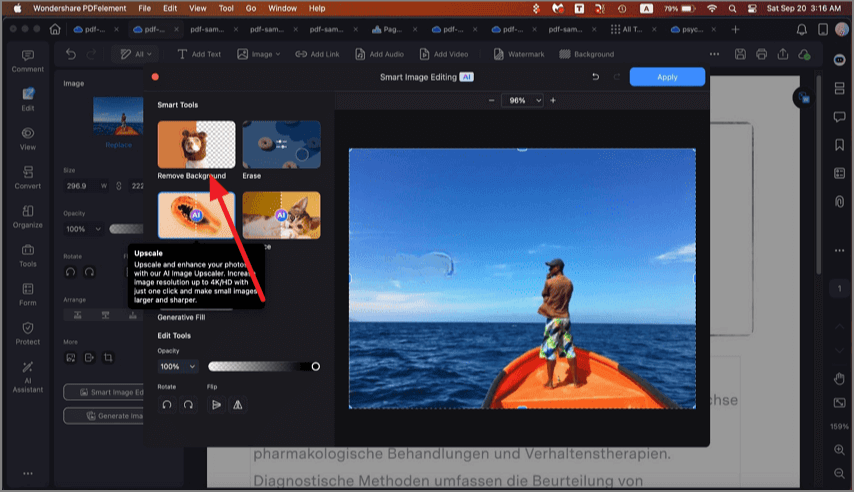The image size is (854, 492).
Task: Select the Erase smart tool thumbnail
Action: [281, 144]
